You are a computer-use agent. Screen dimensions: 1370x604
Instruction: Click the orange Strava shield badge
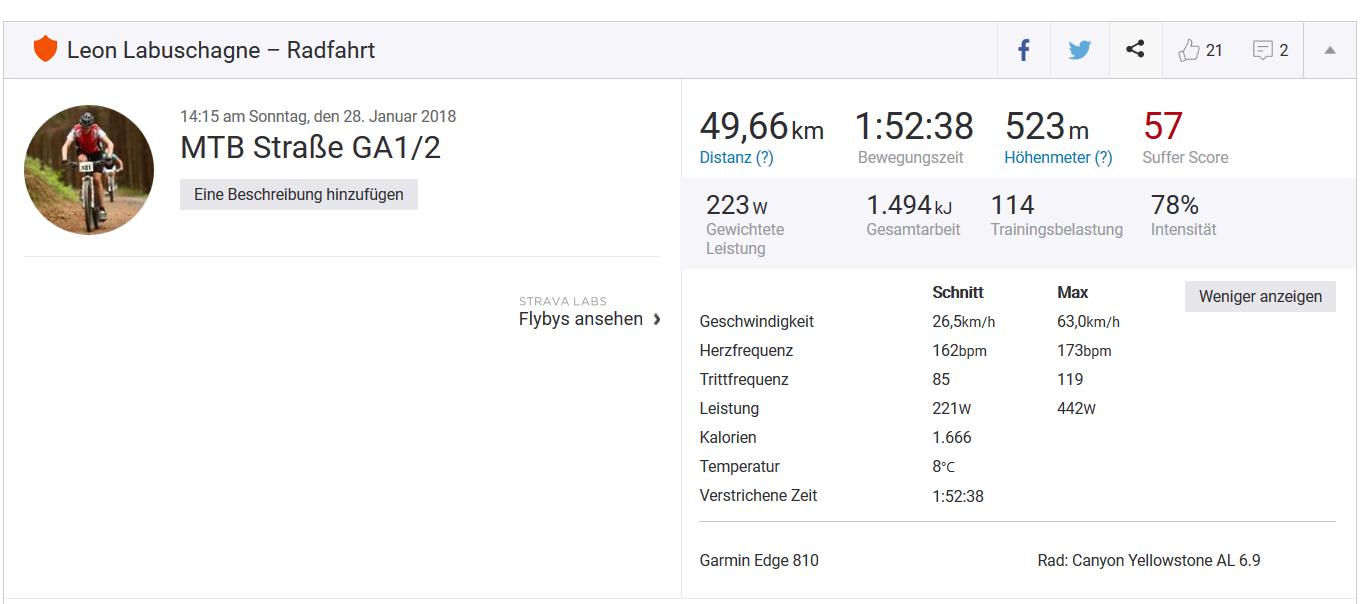pyautogui.click(x=45, y=49)
